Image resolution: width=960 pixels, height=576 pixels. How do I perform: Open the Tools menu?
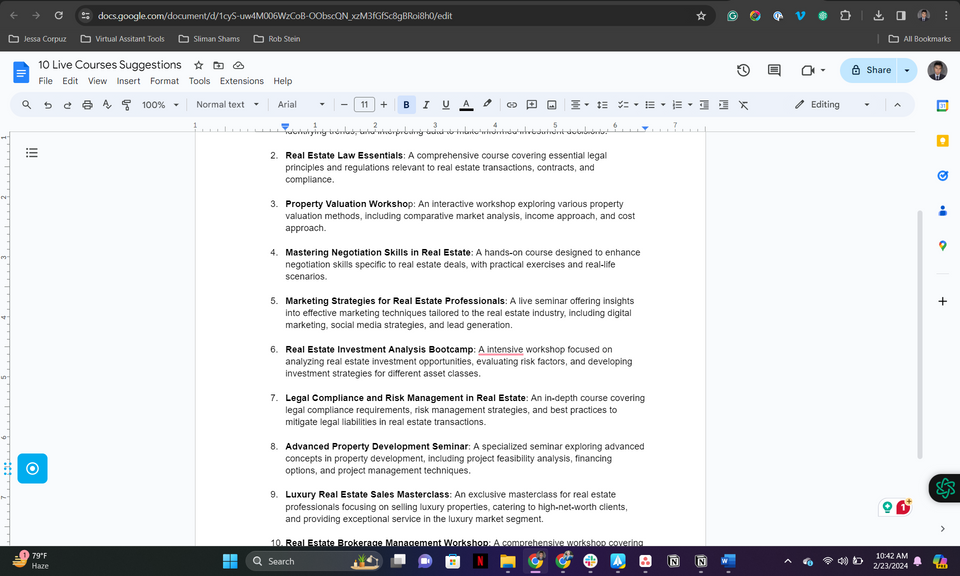click(199, 81)
